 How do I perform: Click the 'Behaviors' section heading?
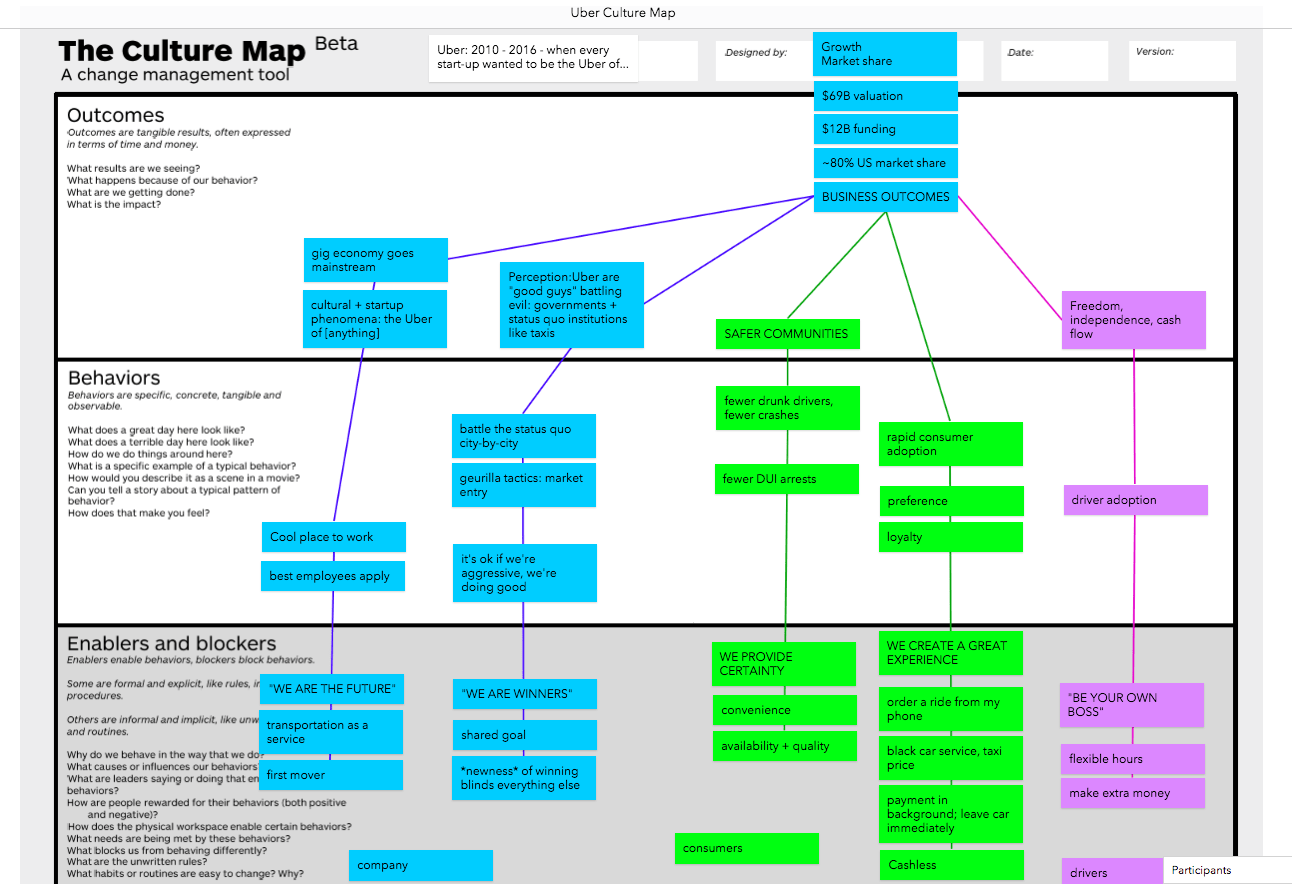point(114,378)
